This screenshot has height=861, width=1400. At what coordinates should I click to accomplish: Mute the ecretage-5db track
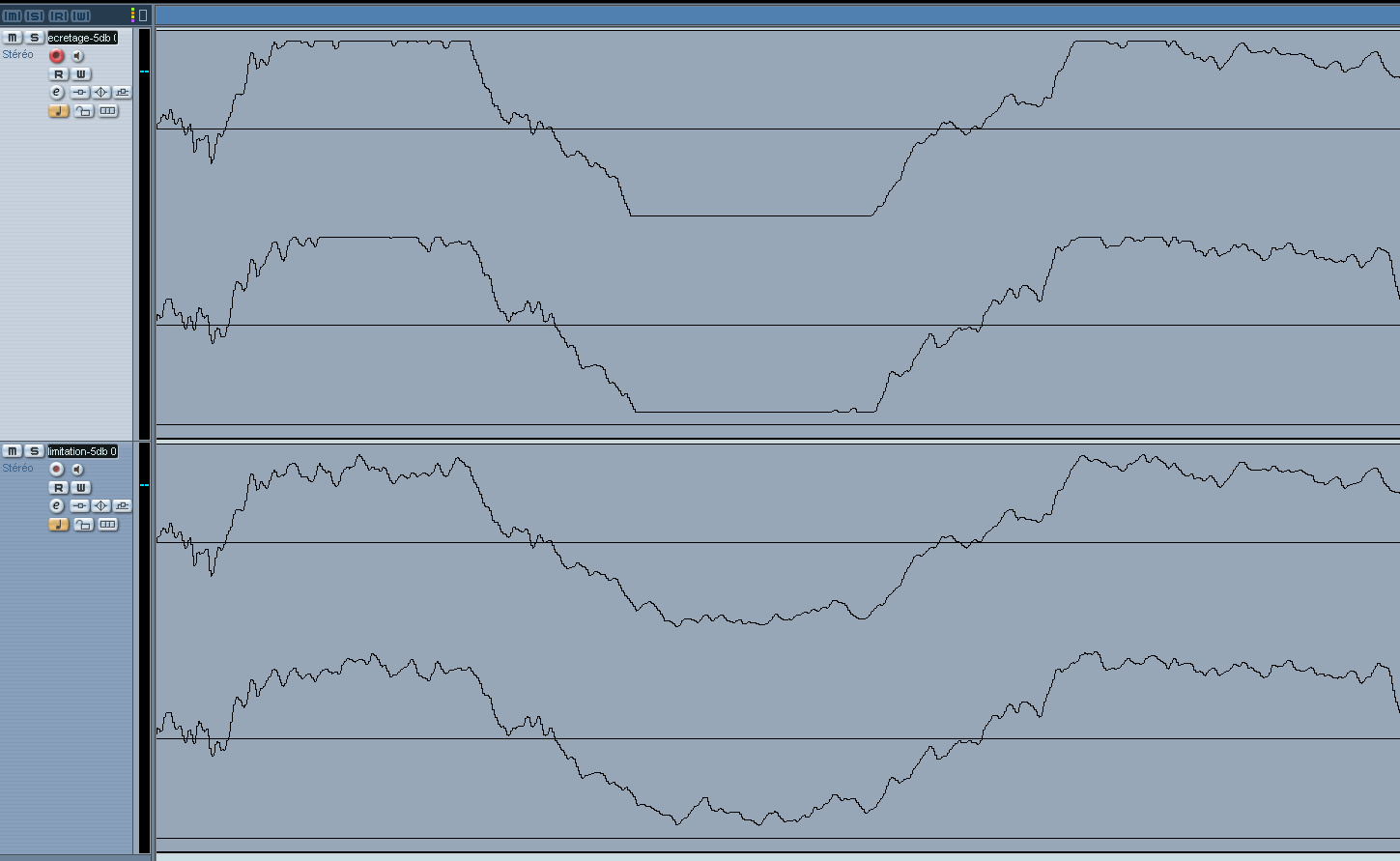tap(12, 38)
